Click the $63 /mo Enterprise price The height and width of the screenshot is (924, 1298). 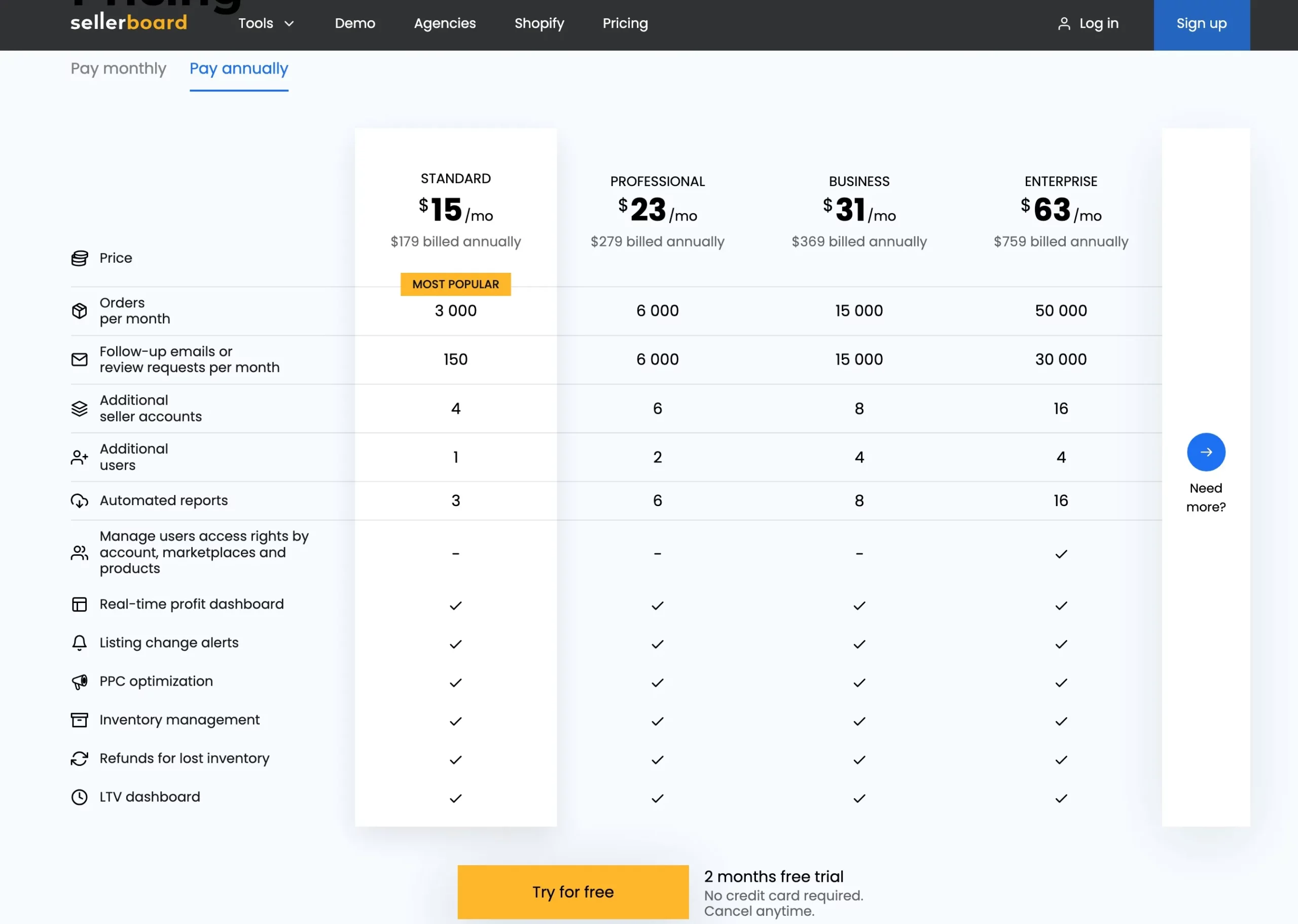[1061, 210]
